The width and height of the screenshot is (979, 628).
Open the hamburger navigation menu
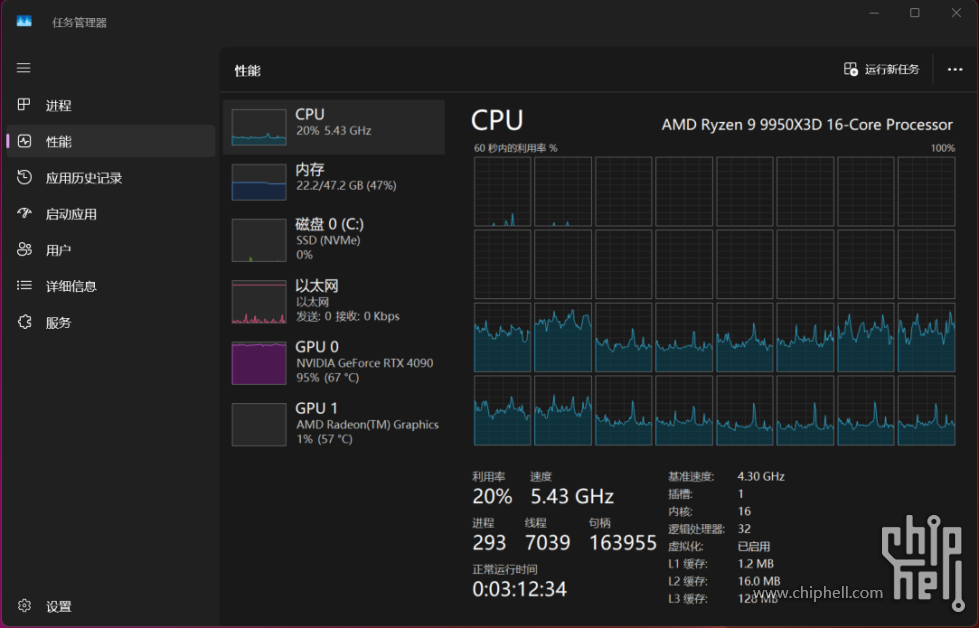(24, 67)
